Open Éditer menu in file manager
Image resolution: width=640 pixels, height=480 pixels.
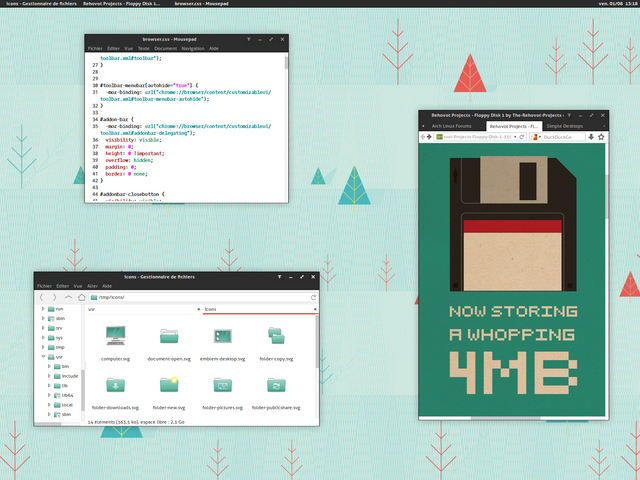[x=62, y=286]
